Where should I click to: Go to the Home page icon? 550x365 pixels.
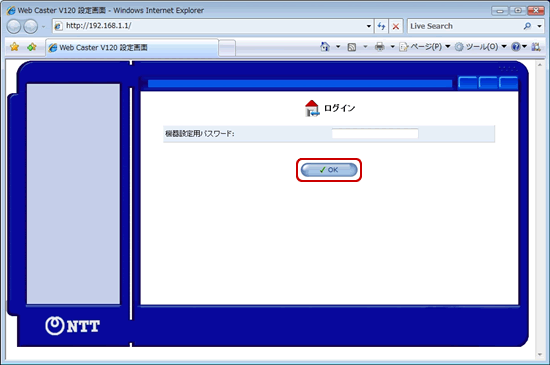(x=325, y=47)
